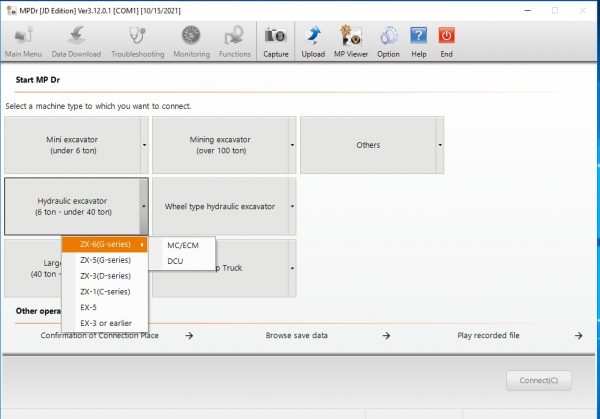Select Hydraulic excavator (6 ton - under 40 ton)
The height and width of the screenshot is (419, 600).
[x=72, y=206]
